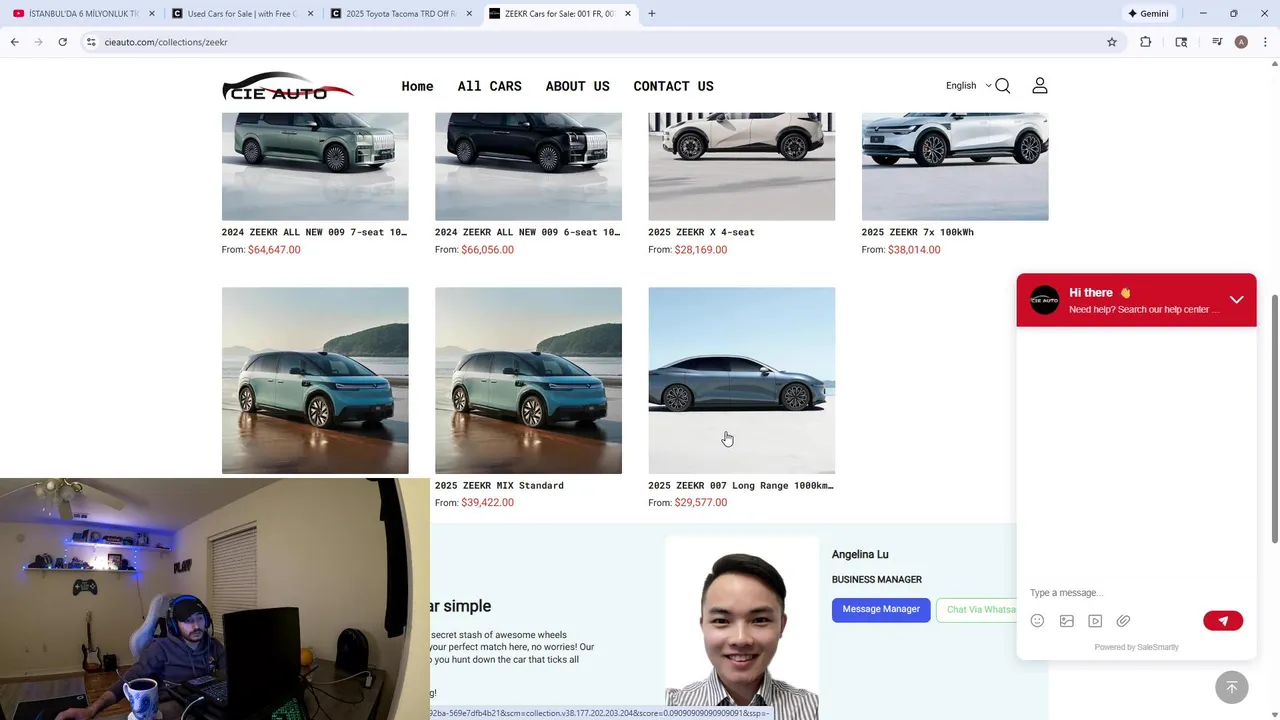Click the ZEEKR X 4-seat car image

pos(741,166)
